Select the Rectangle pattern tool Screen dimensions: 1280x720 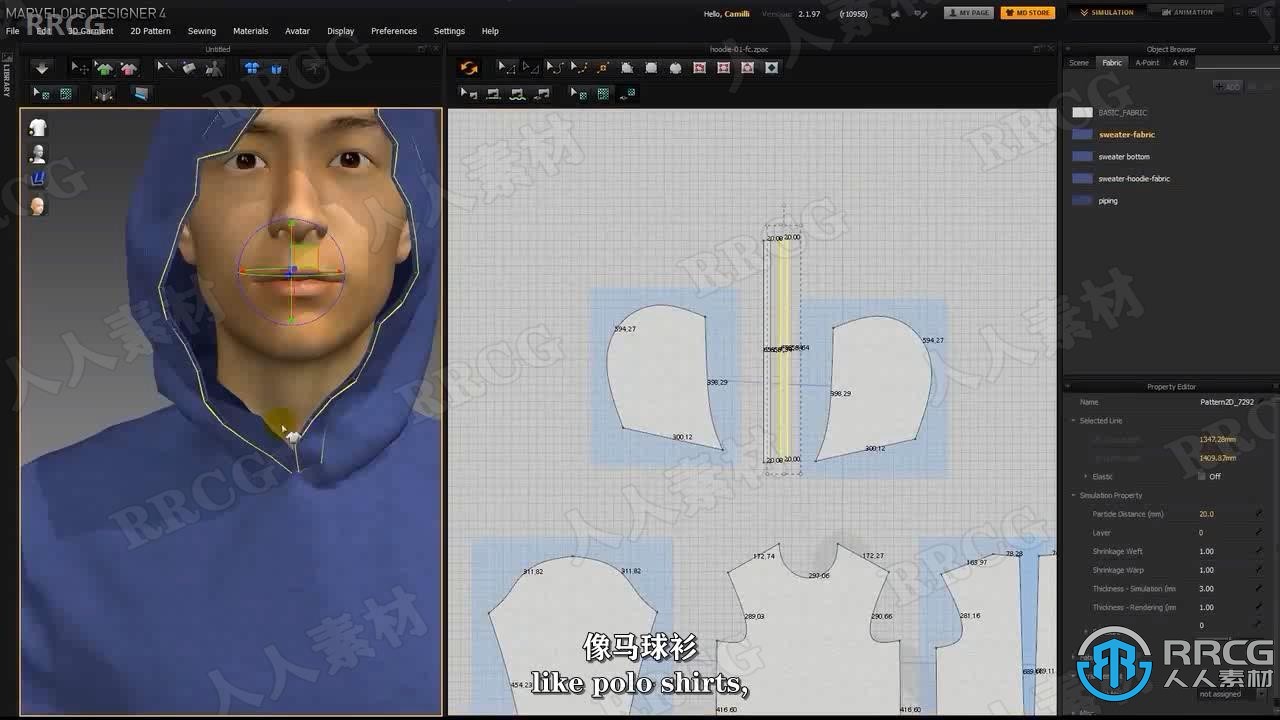pos(651,68)
